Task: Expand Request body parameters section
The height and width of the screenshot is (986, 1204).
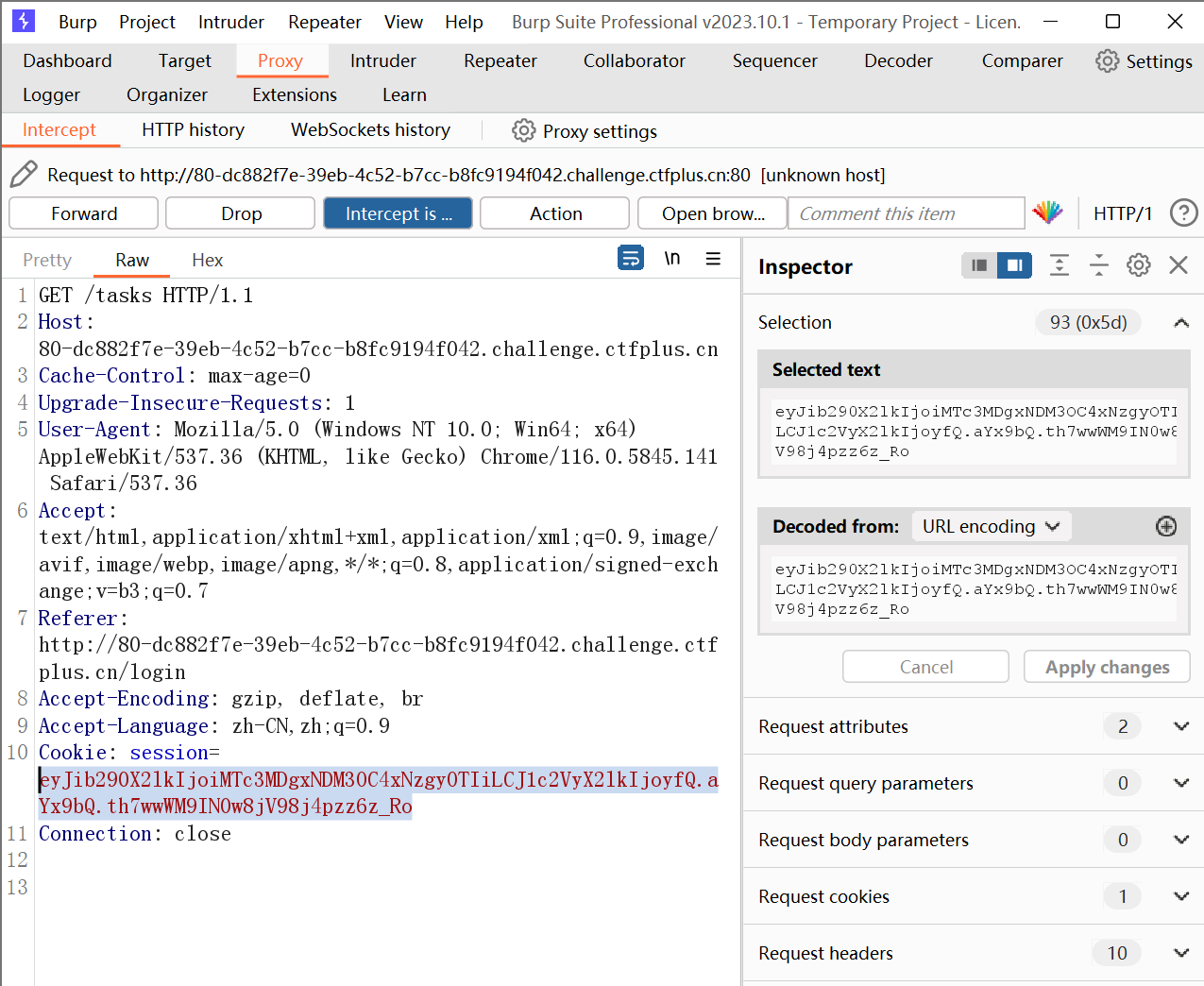Action: (1181, 840)
